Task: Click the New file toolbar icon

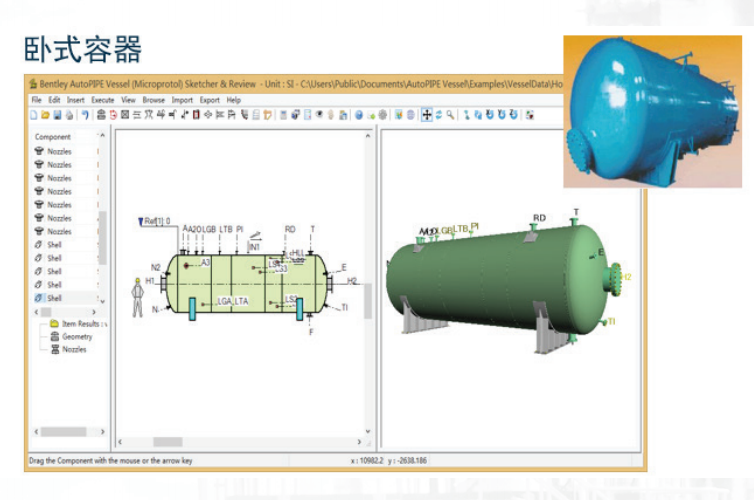Action: 34,115
